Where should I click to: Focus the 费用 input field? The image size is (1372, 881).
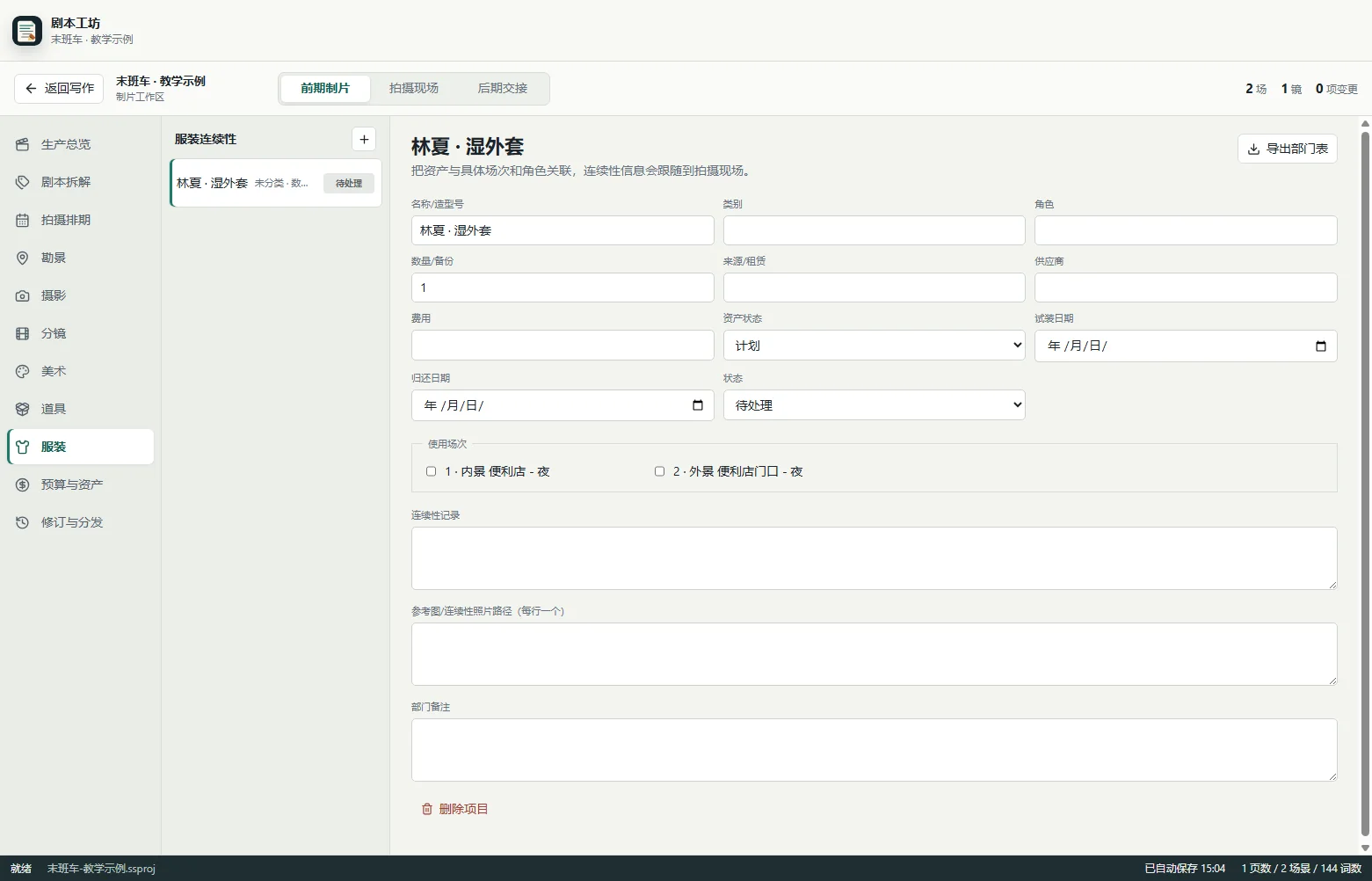click(x=563, y=346)
